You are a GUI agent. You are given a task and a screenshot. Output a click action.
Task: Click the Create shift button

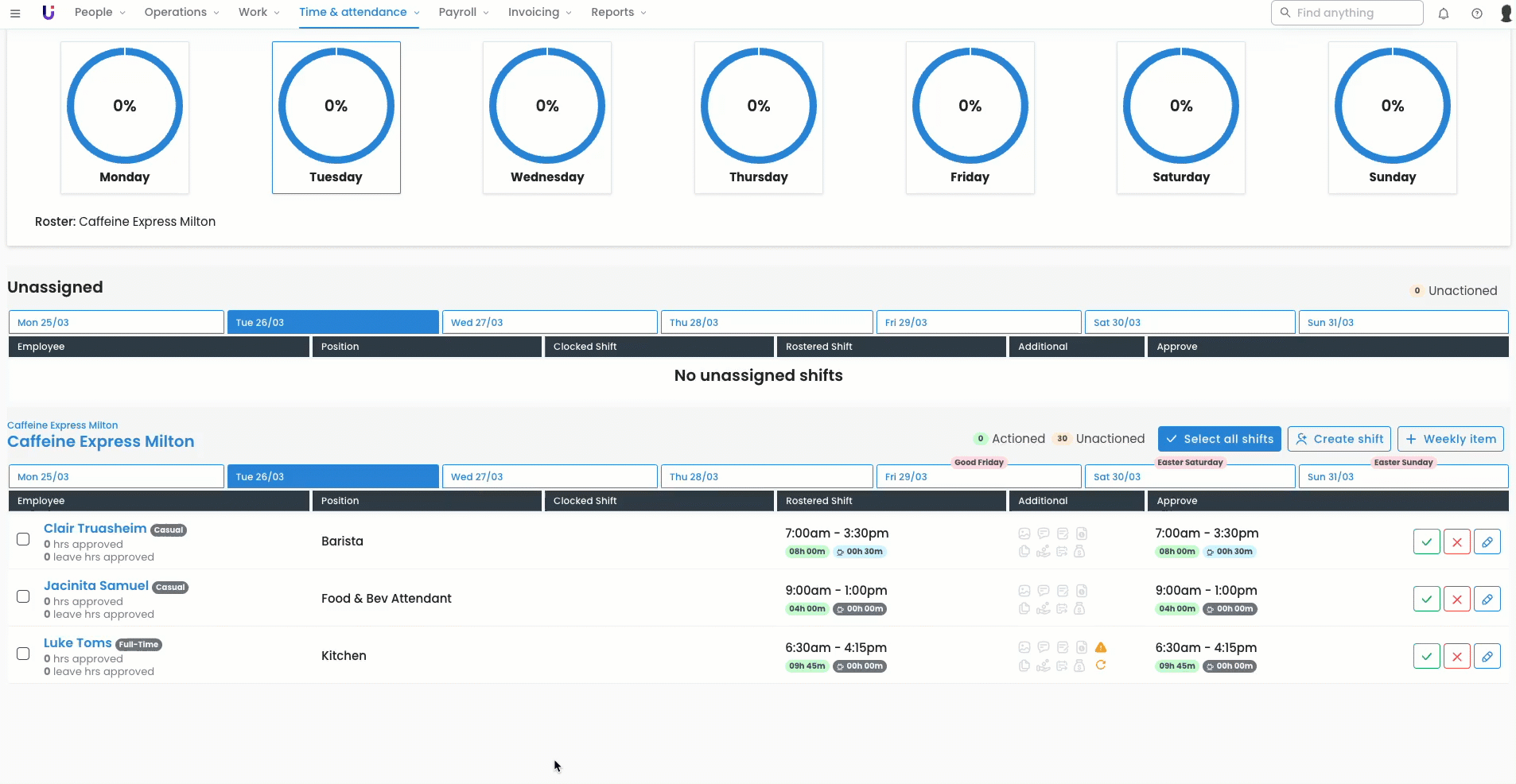1339,439
